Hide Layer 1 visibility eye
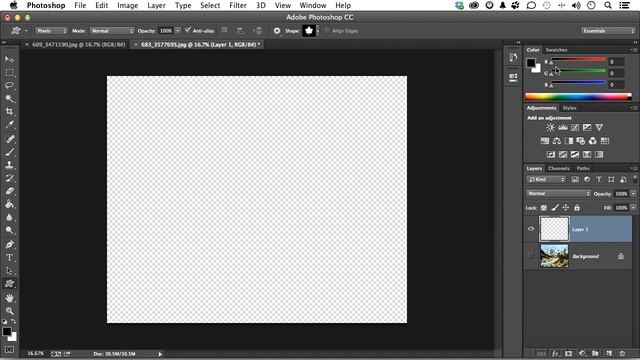The height and width of the screenshot is (360, 640). pyautogui.click(x=531, y=229)
